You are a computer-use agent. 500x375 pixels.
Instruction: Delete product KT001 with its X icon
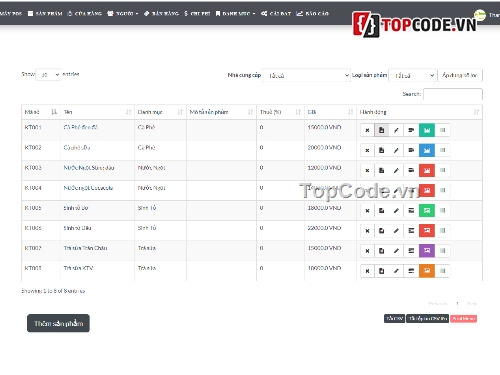pos(367,130)
